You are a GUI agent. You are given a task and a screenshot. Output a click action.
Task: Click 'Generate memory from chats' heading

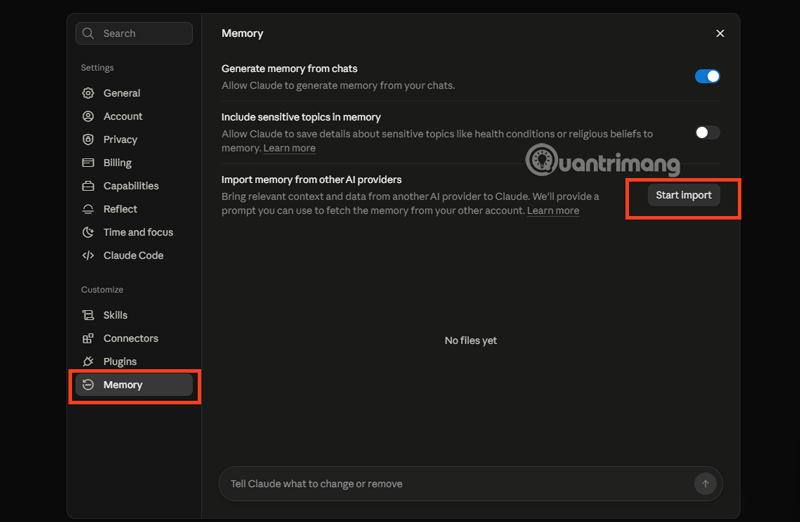(x=289, y=68)
